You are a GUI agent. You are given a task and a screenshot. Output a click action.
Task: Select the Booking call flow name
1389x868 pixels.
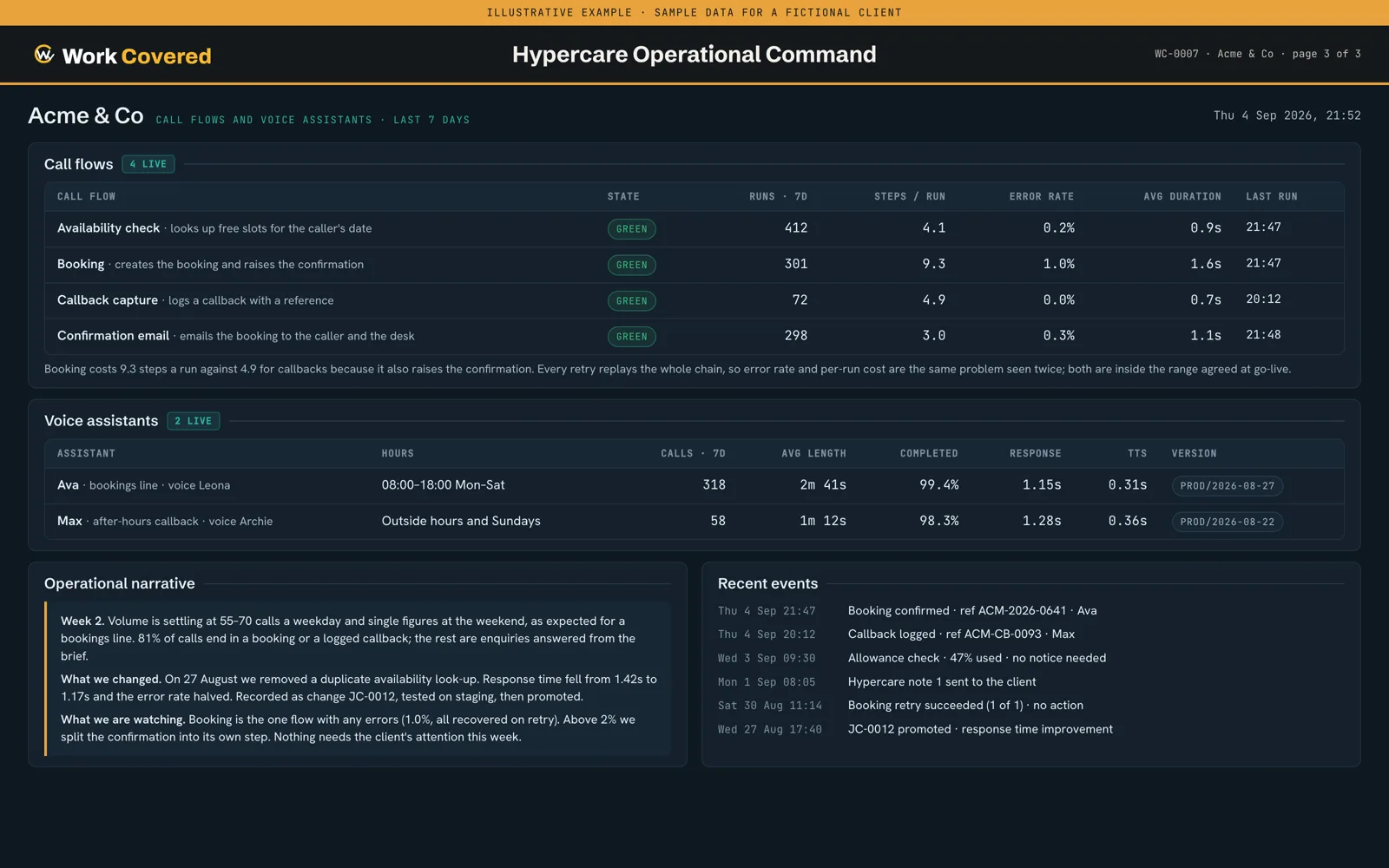(81, 264)
